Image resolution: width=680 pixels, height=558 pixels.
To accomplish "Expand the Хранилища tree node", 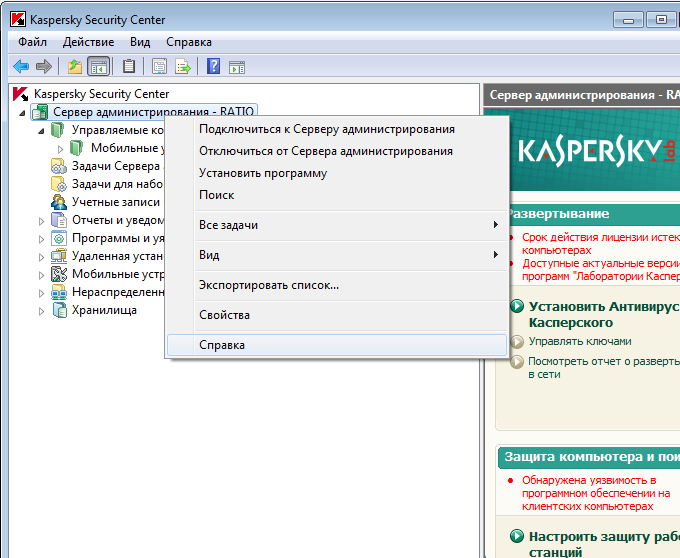I will coord(41,311).
